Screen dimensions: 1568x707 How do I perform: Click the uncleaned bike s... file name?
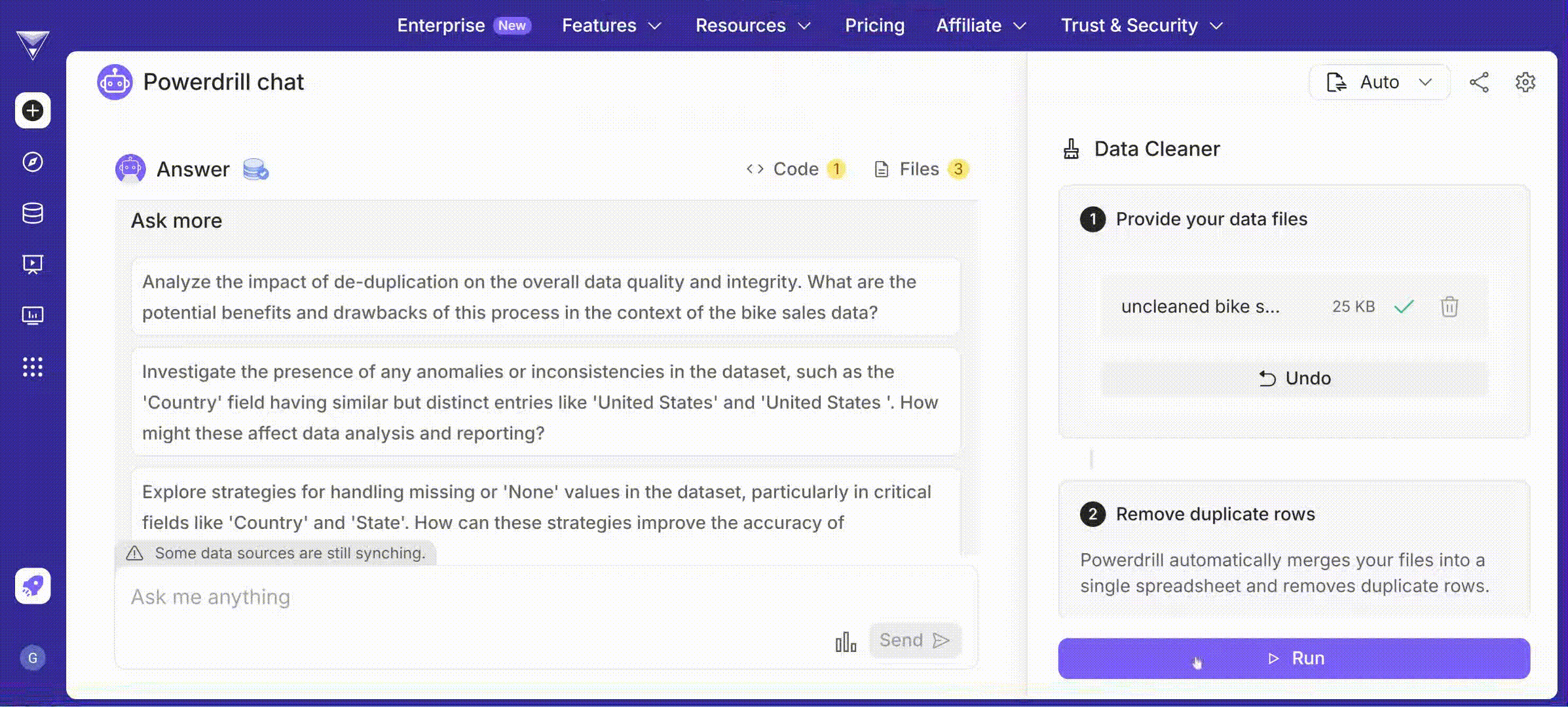tap(1200, 306)
